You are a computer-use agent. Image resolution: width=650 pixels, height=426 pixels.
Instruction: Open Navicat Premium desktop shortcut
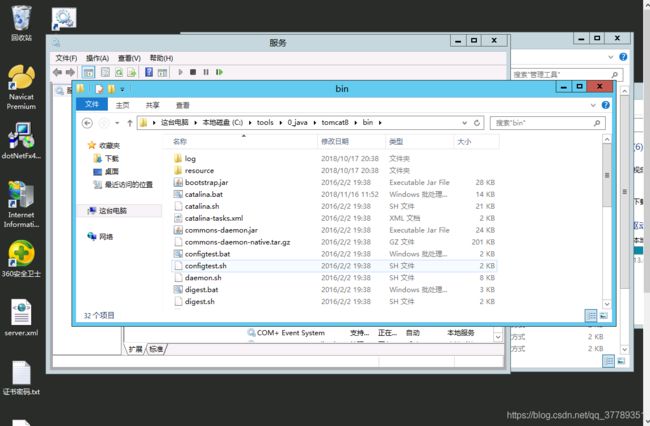[21, 87]
